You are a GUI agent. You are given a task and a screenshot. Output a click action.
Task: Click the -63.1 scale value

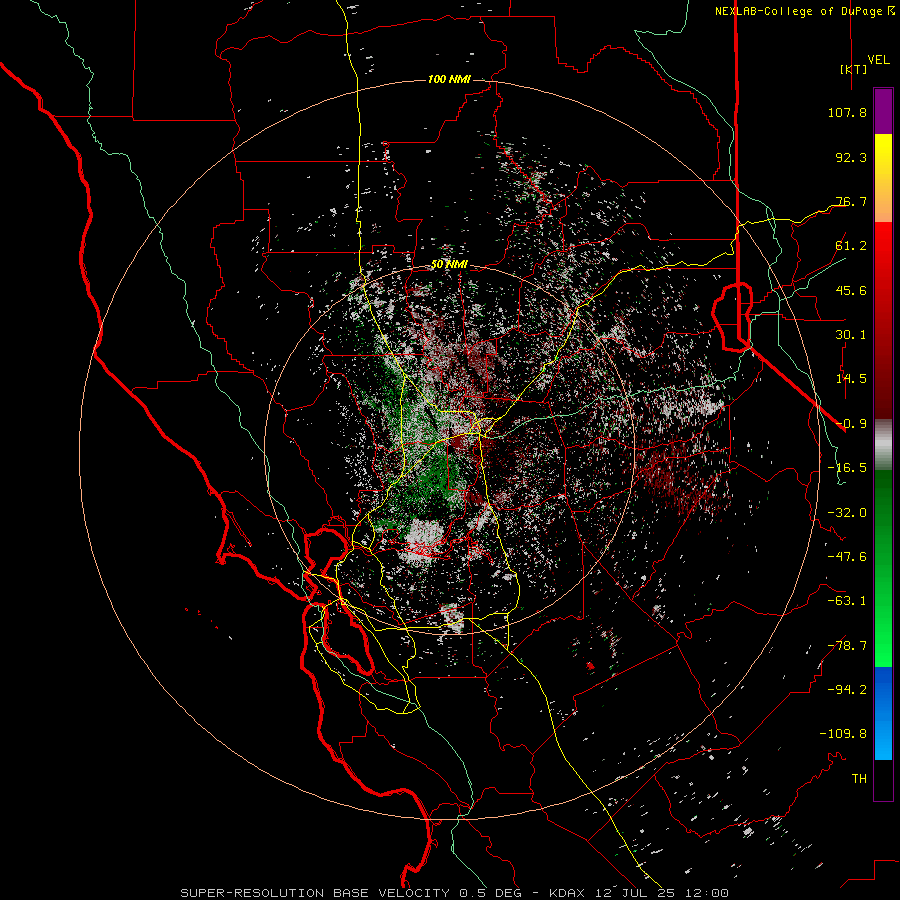(847, 601)
